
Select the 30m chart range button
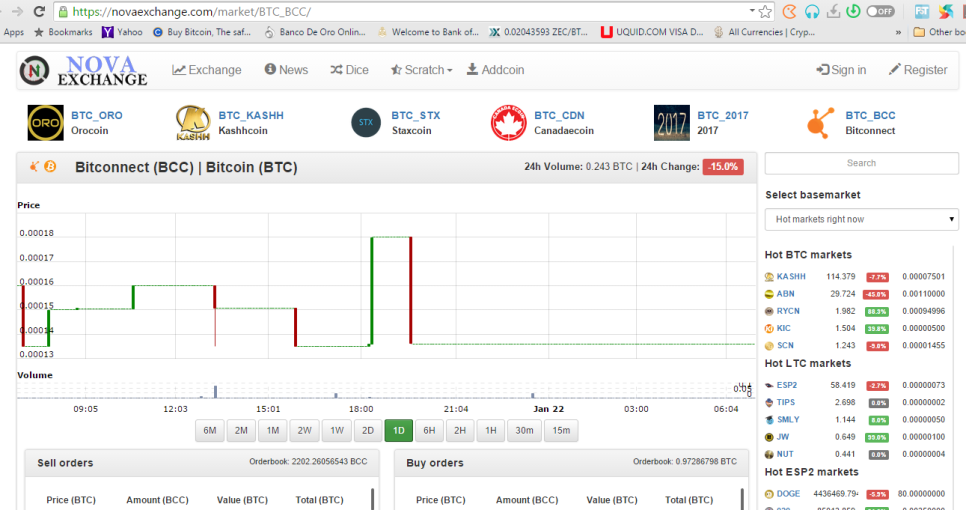[x=524, y=431]
